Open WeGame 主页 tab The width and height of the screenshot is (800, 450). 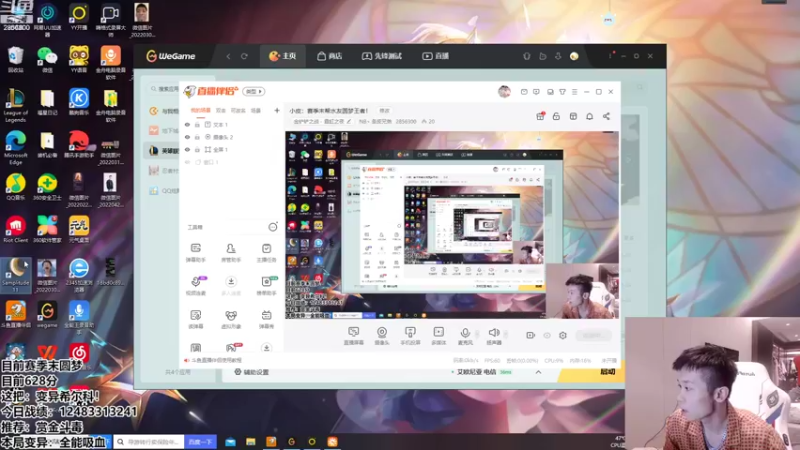point(283,56)
